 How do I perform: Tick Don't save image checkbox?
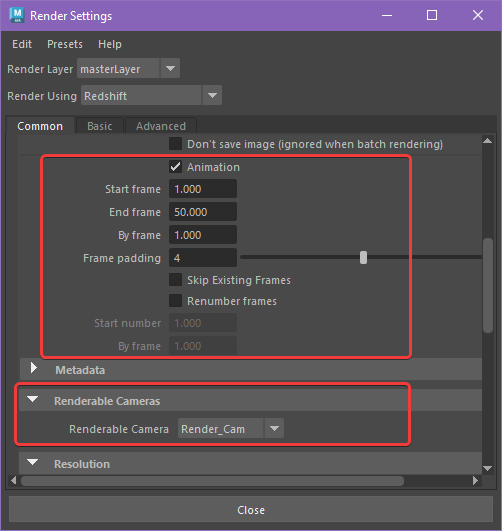(x=175, y=144)
